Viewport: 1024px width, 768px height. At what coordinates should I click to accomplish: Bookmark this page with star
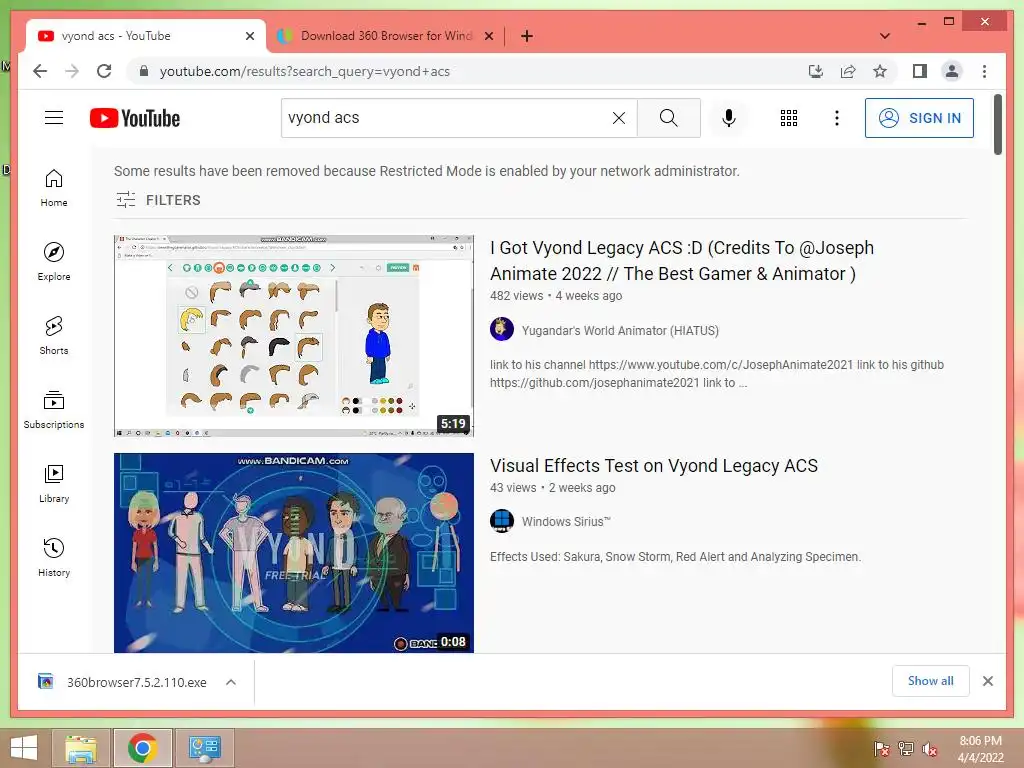[880, 71]
